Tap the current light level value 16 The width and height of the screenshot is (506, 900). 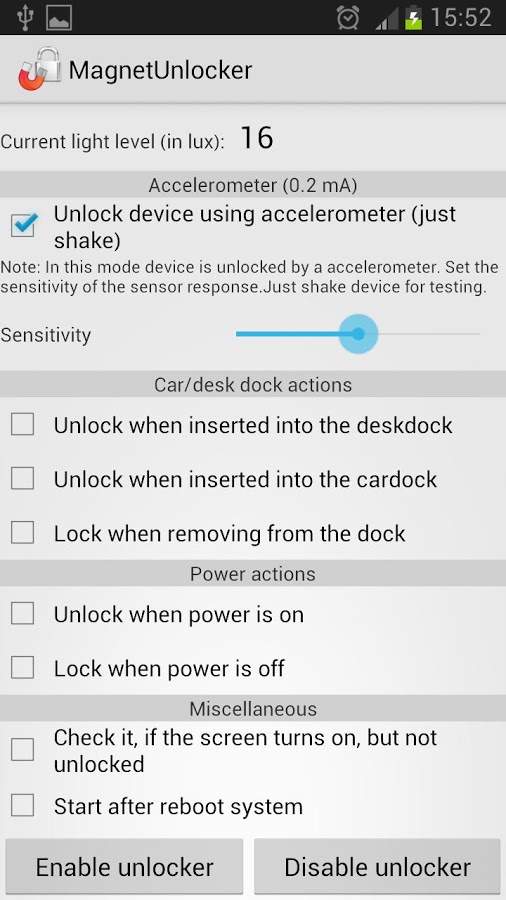(256, 138)
